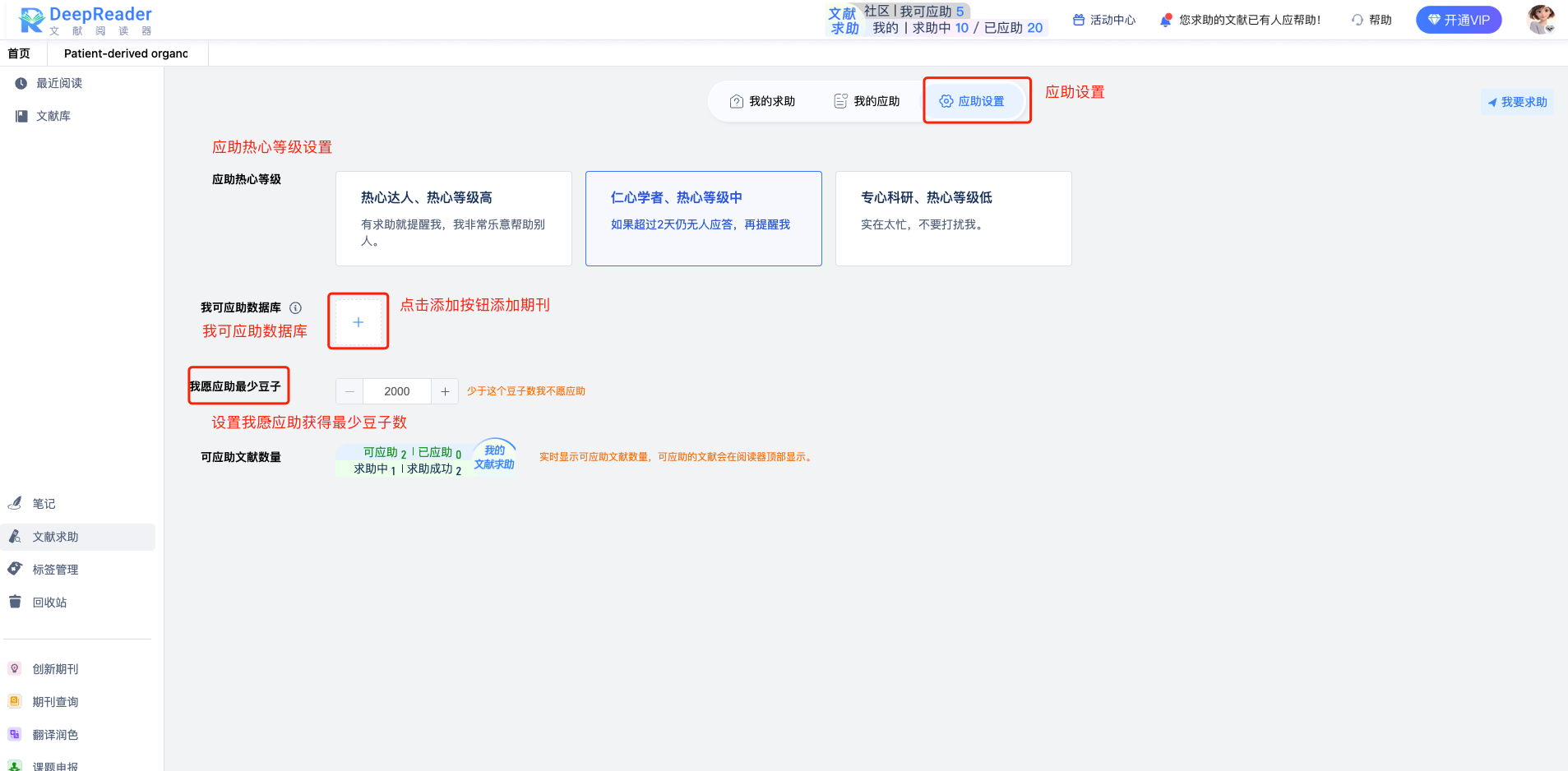Open 文献库 library icon in sidebar
This screenshot has width=1568, height=771.
point(21,116)
